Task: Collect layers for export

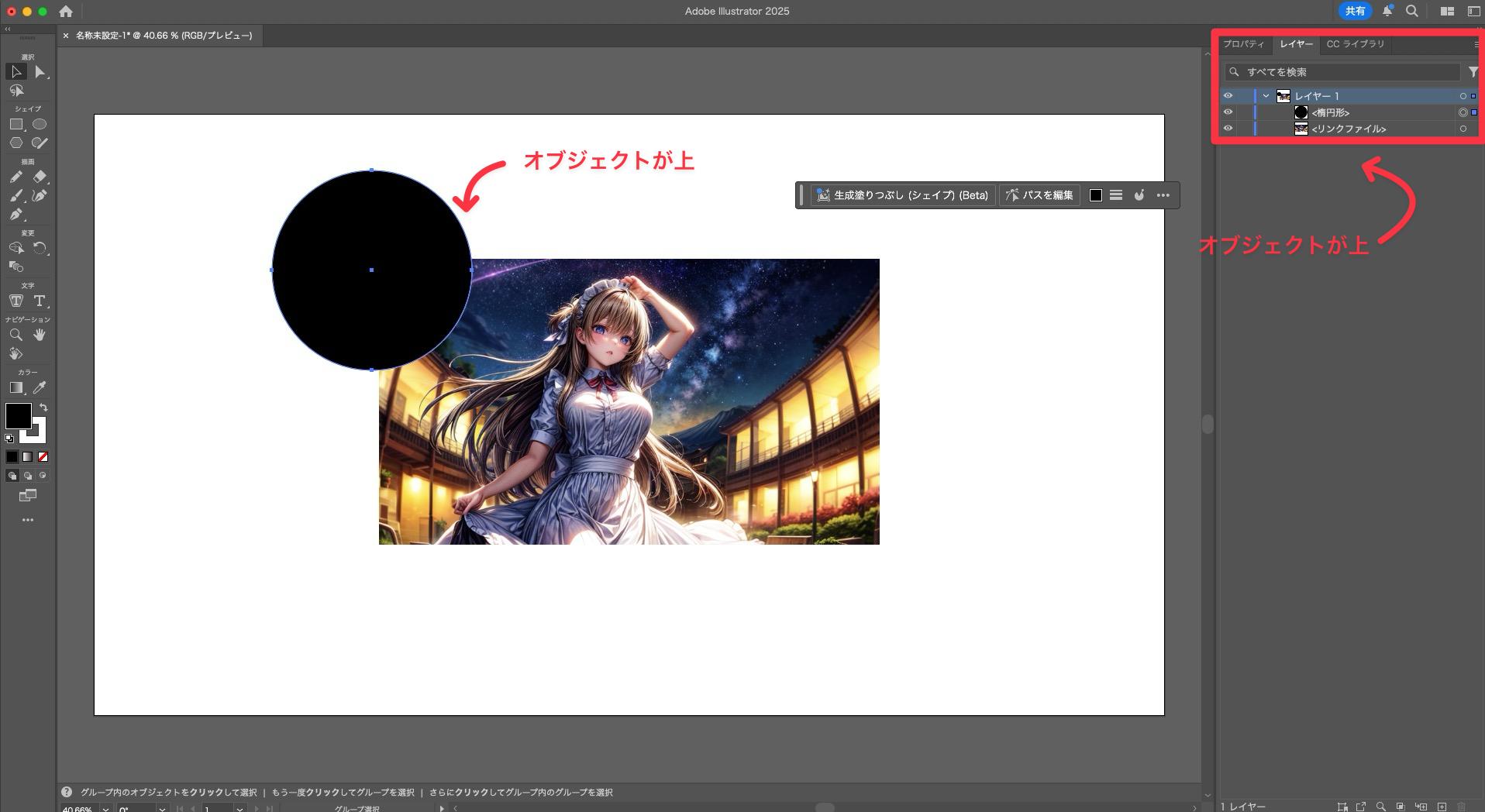Action: click(x=1360, y=807)
